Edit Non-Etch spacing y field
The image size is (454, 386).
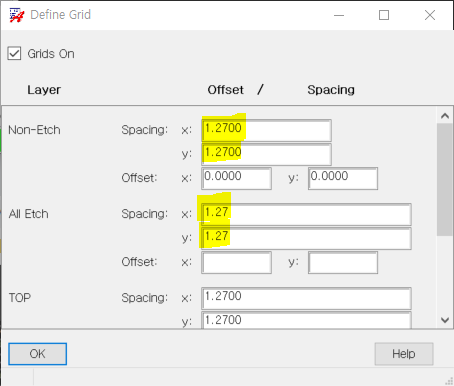pos(266,154)
